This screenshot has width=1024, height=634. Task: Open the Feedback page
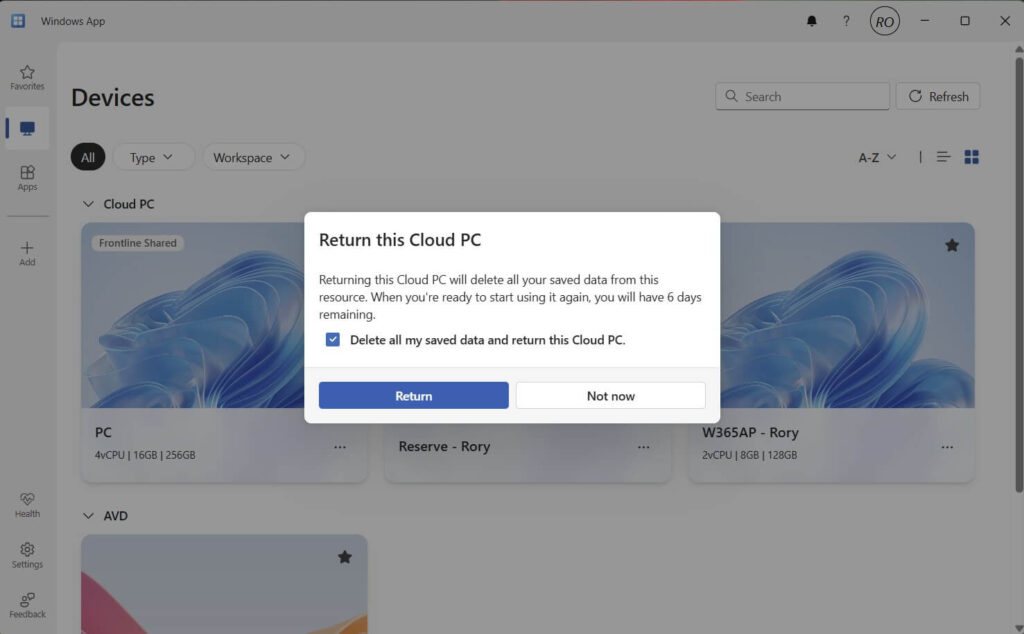click(27, 605)
